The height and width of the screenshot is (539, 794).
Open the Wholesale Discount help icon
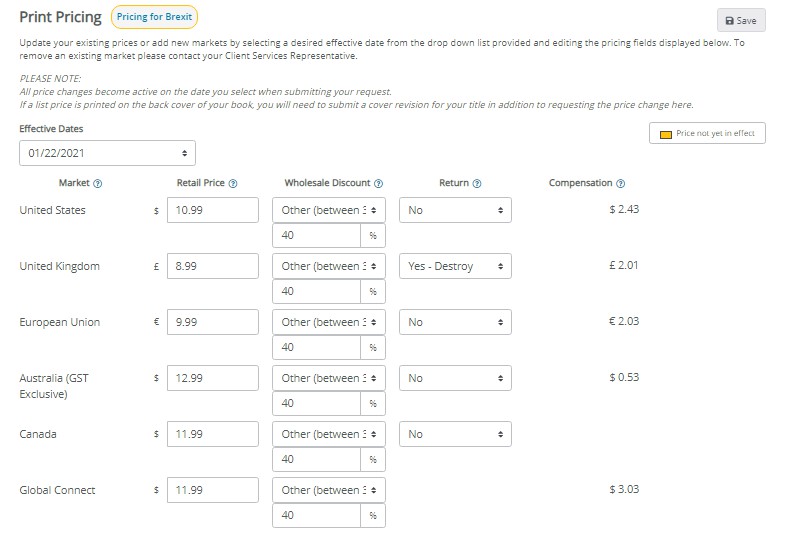[379, 184]
